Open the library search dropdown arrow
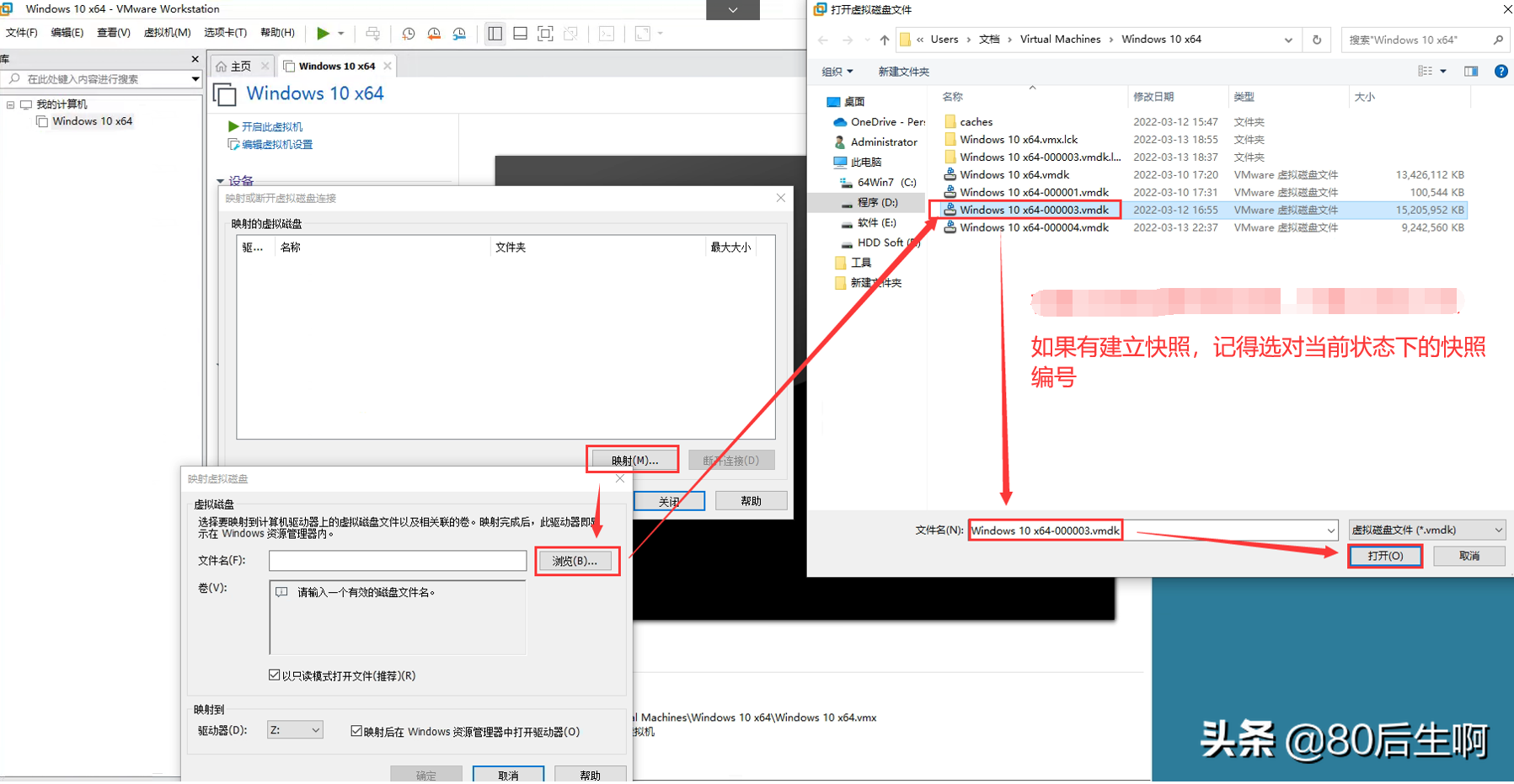The width and height of the screenshot is (1514, 784). 195,79
